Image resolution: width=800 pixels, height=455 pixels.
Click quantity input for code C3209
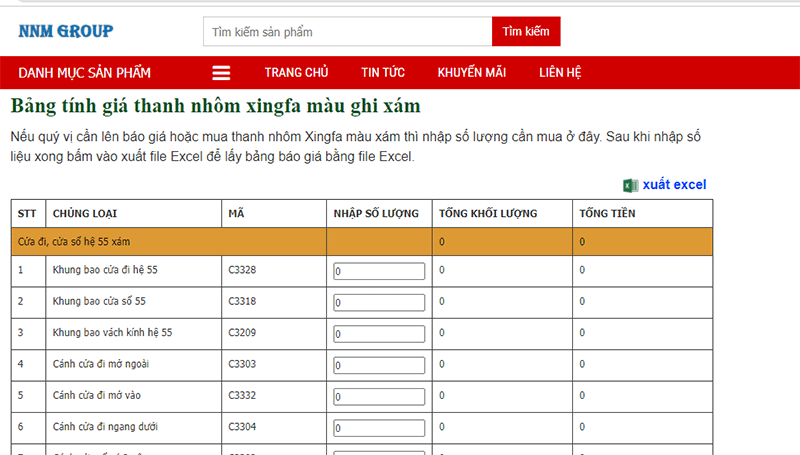pyautogui.click(x=379, y=334)
